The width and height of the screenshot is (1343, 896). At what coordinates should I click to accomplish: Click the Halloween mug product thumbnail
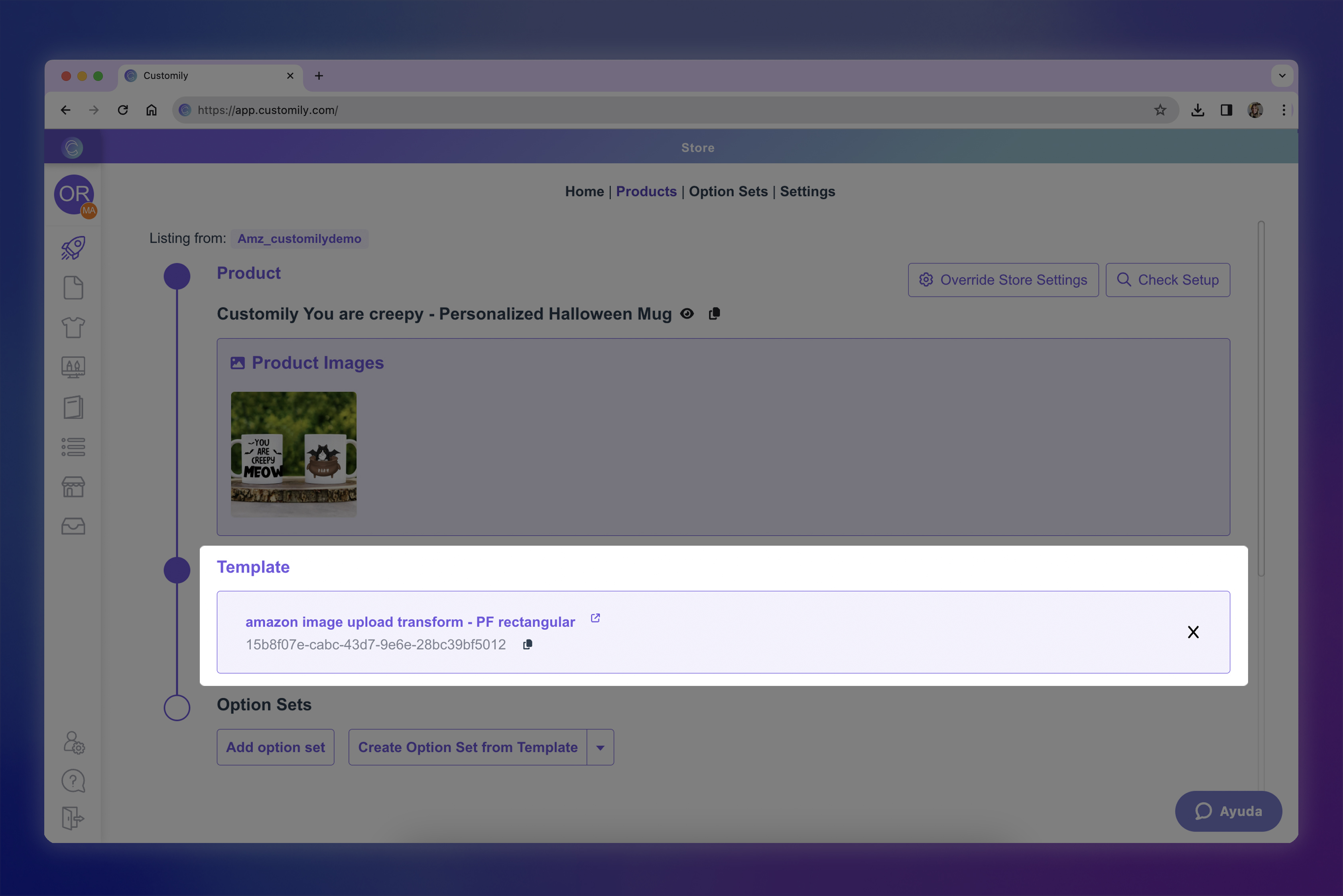click(x=293, y=454)
